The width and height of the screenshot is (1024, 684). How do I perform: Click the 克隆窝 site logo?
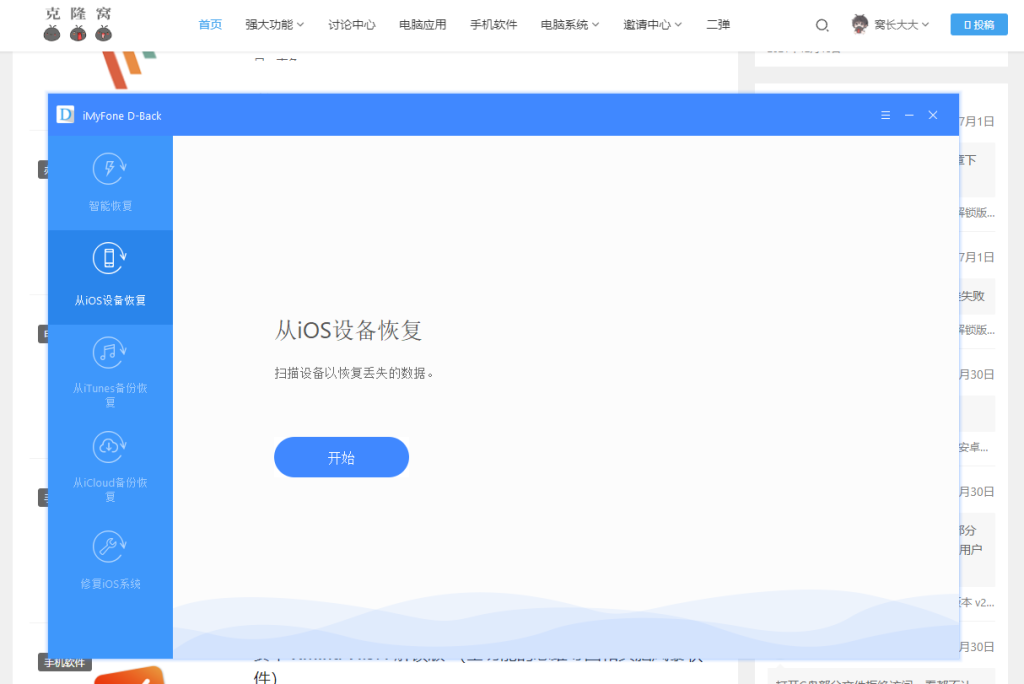(x=78, y=24)
